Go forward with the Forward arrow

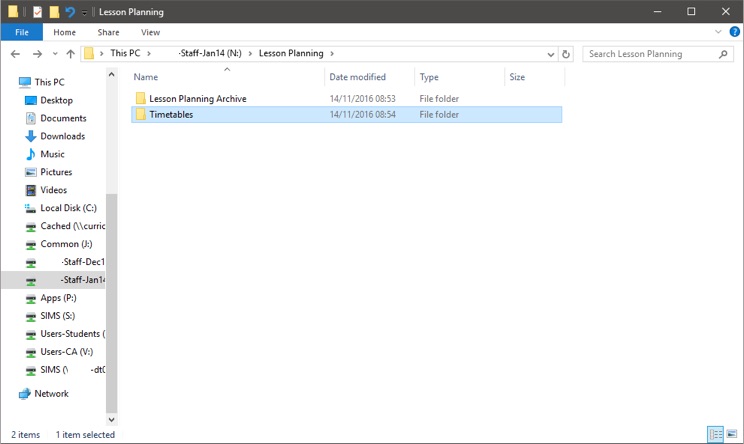tap(37, 54)
